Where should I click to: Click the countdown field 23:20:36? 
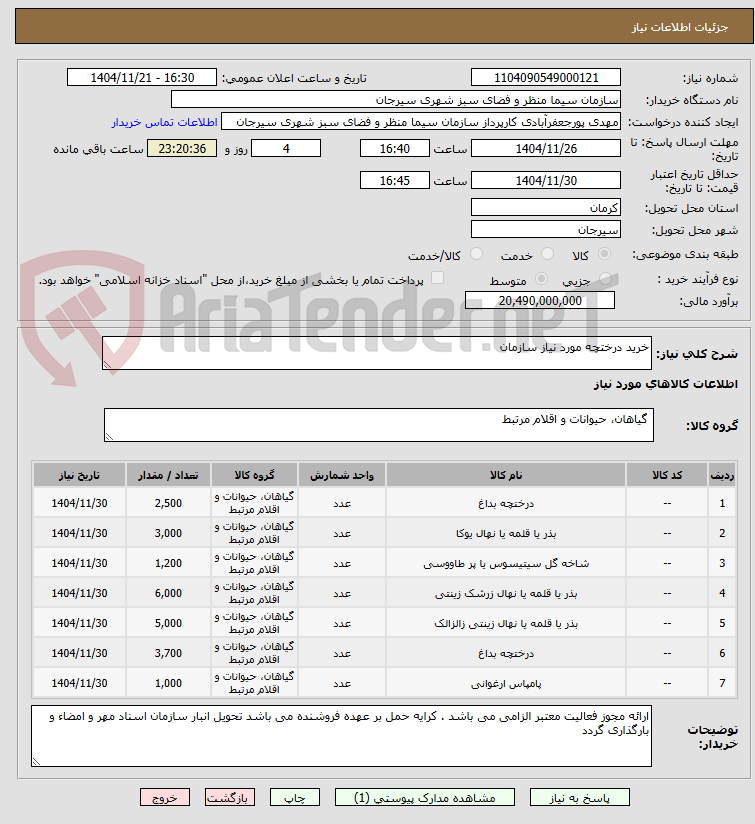click(182, 148)
